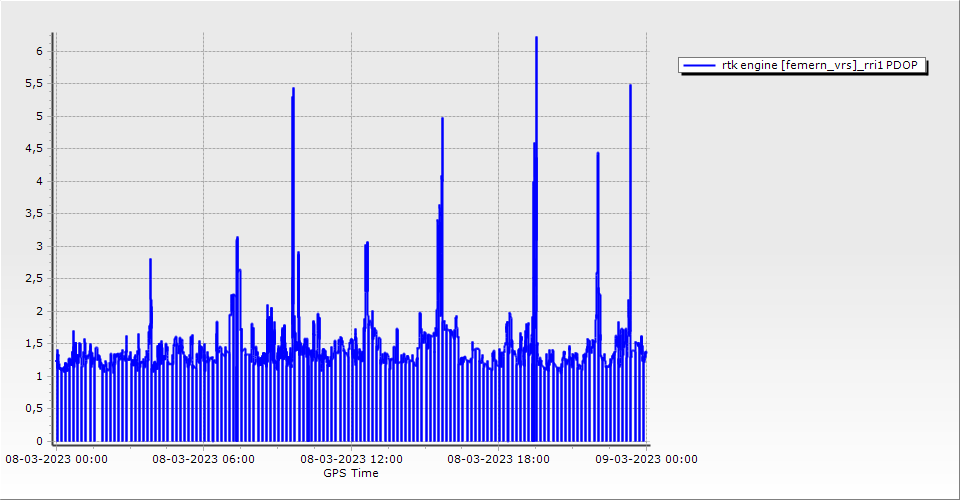Click the GPS Time axis title
960x500 pixels.
[350, 473]
